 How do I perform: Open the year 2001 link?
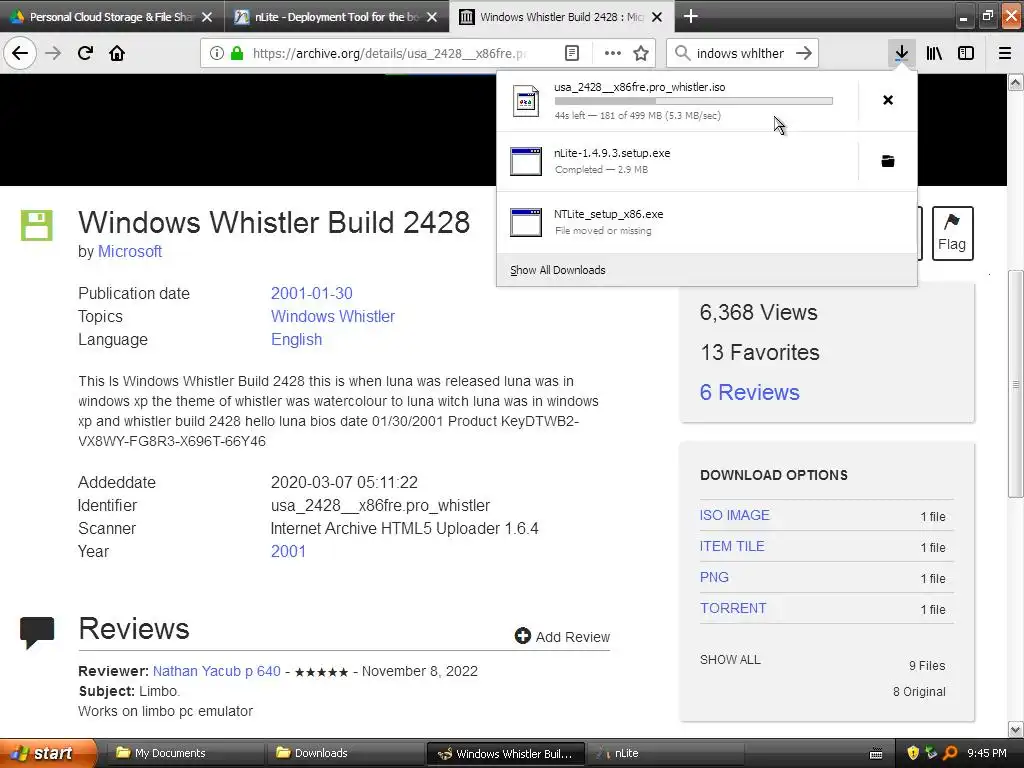pyautogui.click(x=288, y=551)
